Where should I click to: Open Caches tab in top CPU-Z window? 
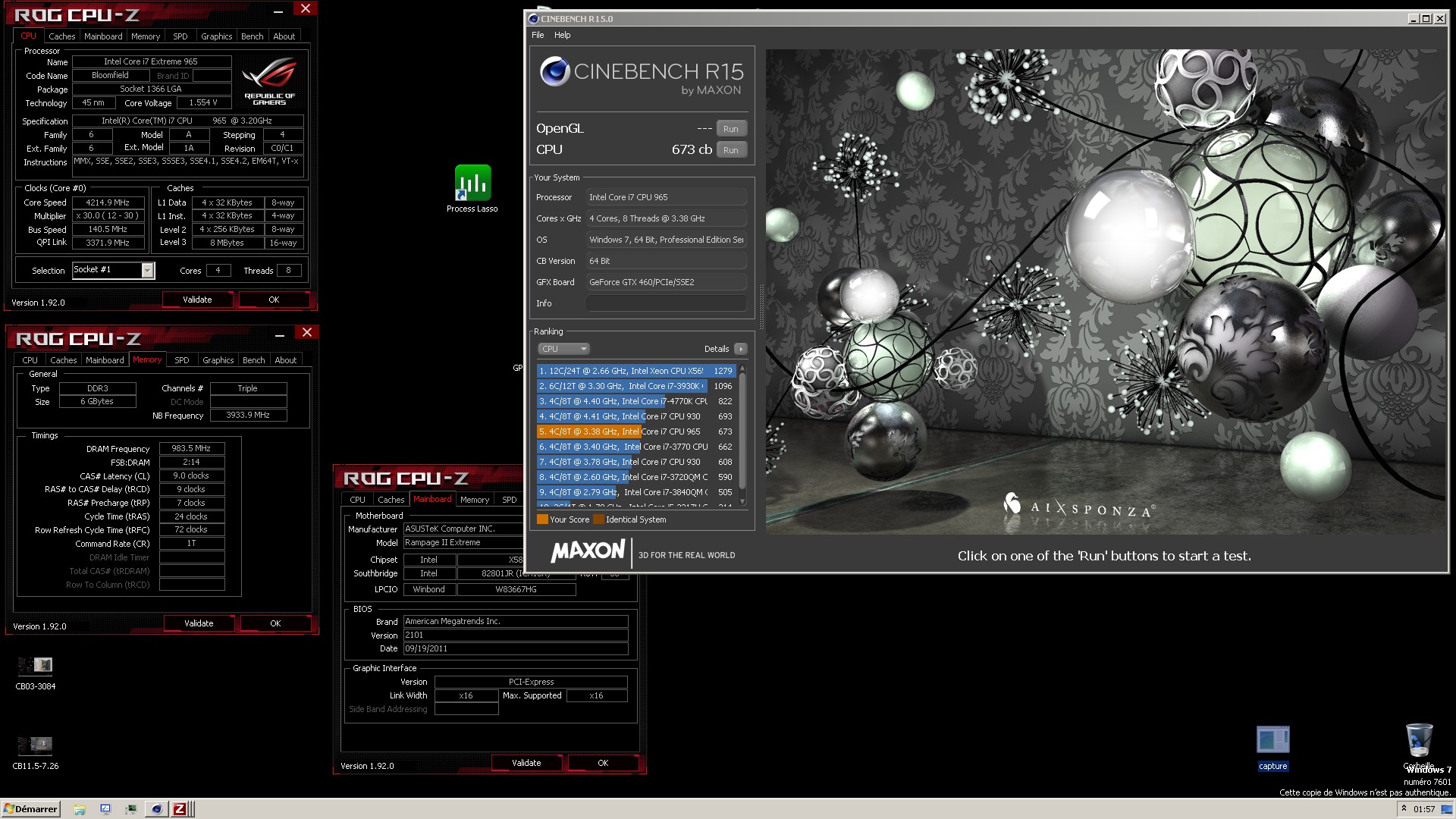coord(62,36)
